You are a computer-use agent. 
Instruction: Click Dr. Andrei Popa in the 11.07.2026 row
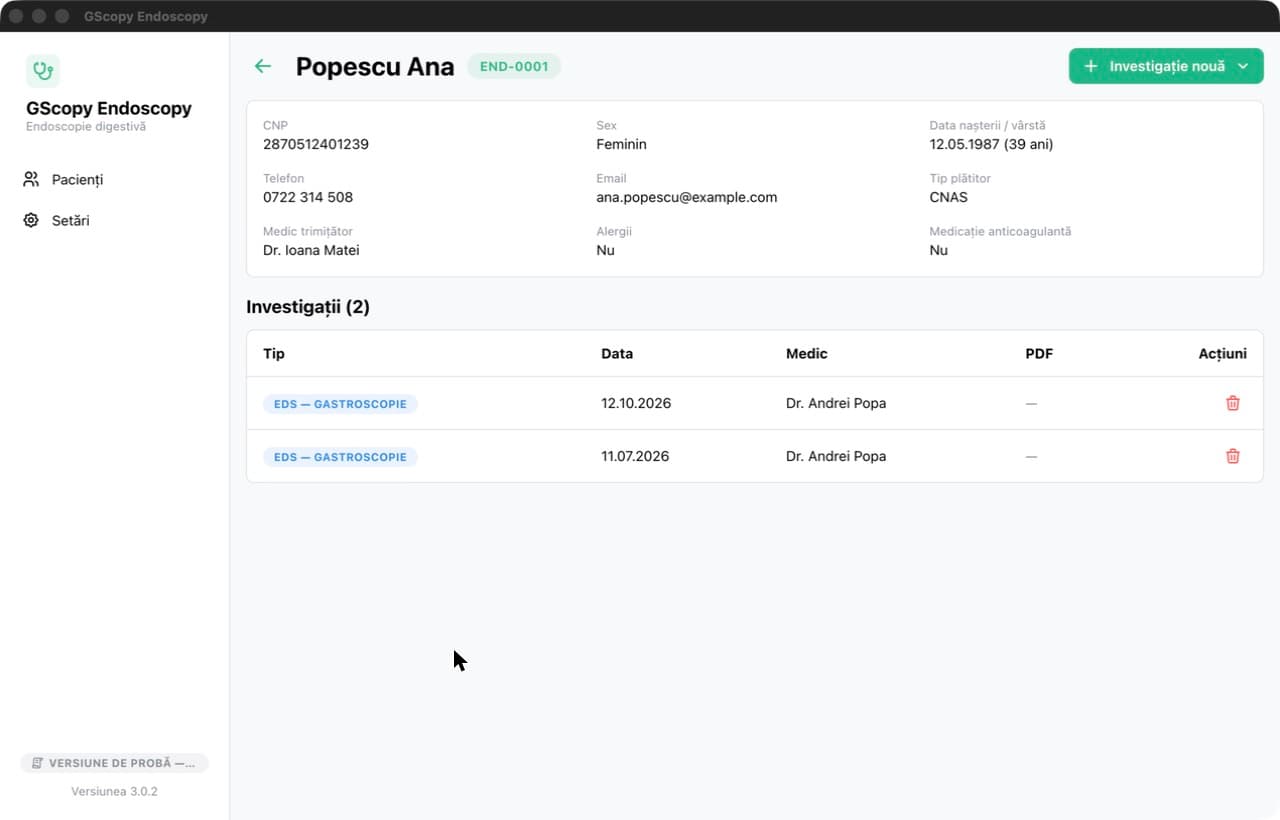pyautogui.click(x=836, y=456)
